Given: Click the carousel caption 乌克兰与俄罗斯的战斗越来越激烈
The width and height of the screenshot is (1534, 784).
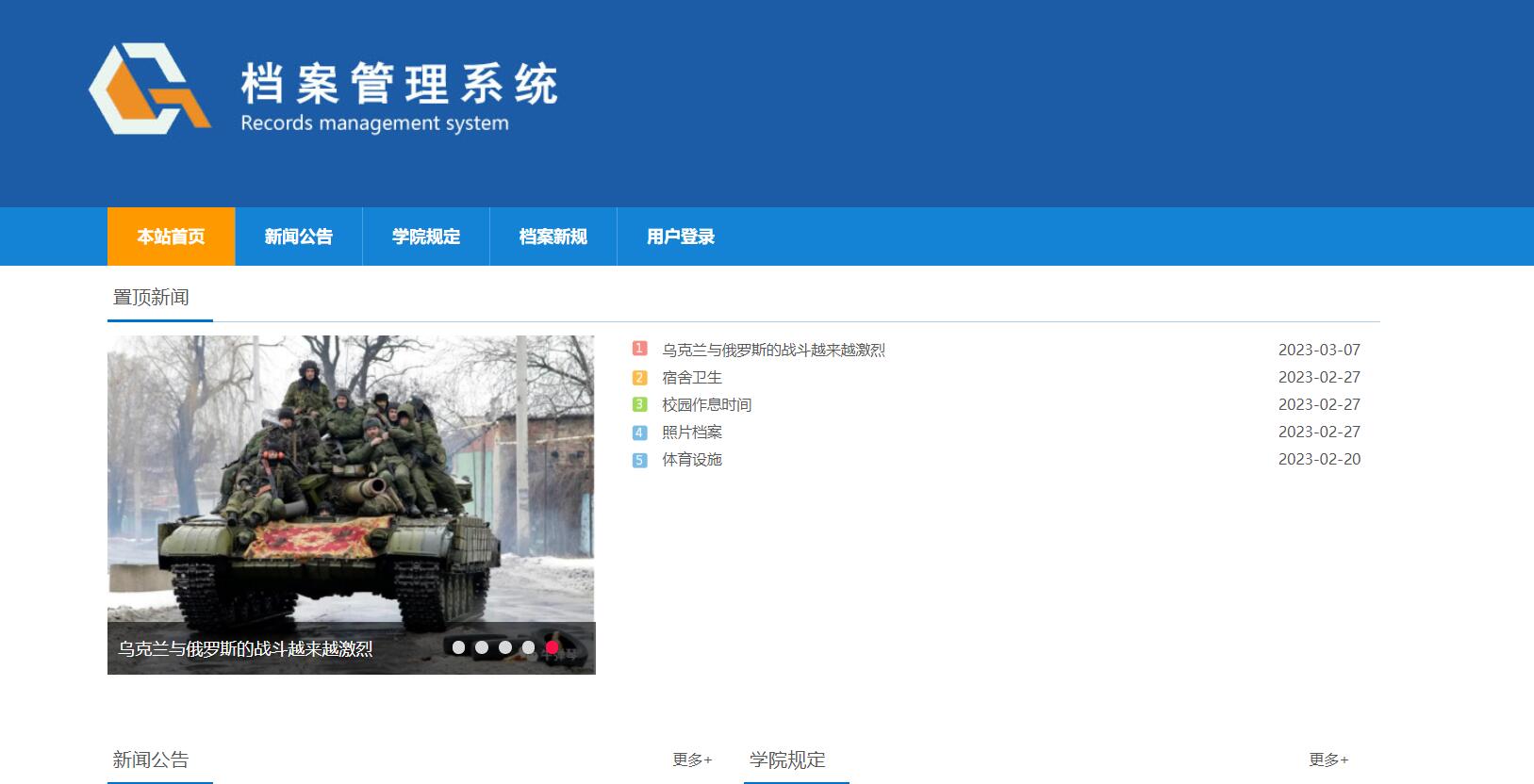Looking at the screenshot, I should tap(245, 649).
